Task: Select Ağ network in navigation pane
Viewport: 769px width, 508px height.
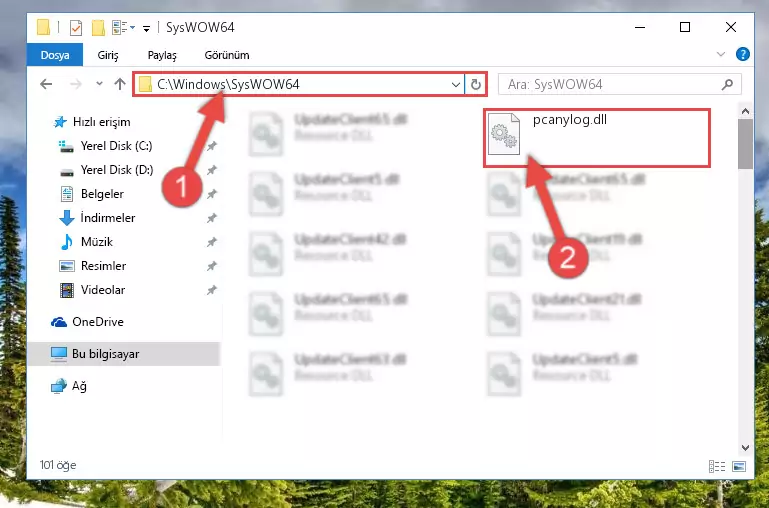Action: point(69,386)
